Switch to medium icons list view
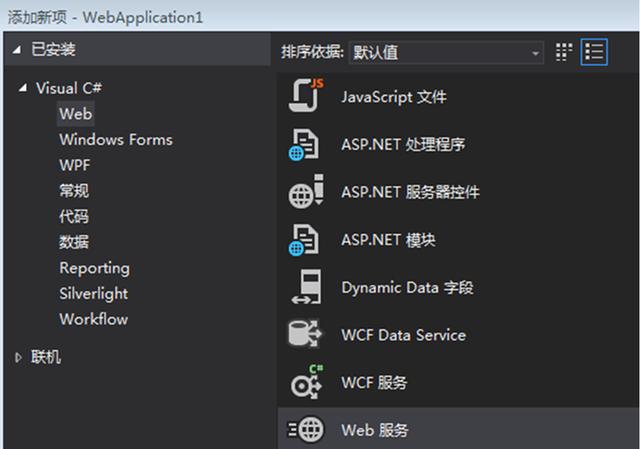This screenshot has height=449, width=640. (x=594, y=52)
